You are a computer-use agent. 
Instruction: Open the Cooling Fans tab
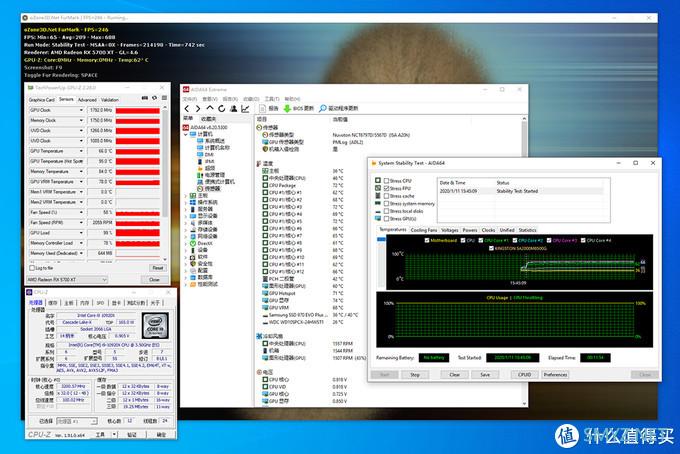pyautogui.click(x=424, y=230)
